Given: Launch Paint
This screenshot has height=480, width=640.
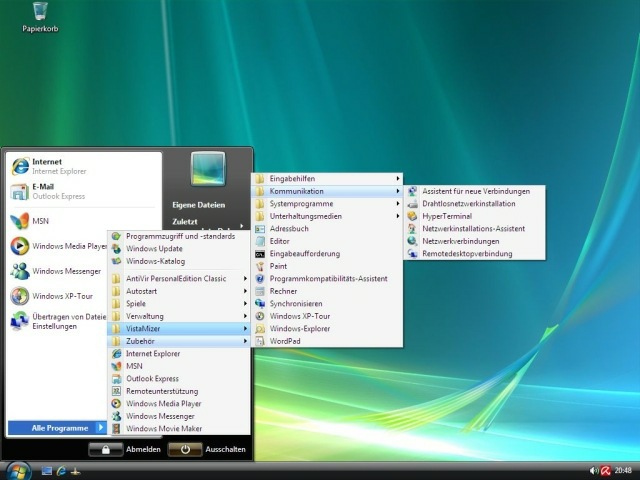Looking at the screenshot, I should pyautogui.click(x=327, y=266).
